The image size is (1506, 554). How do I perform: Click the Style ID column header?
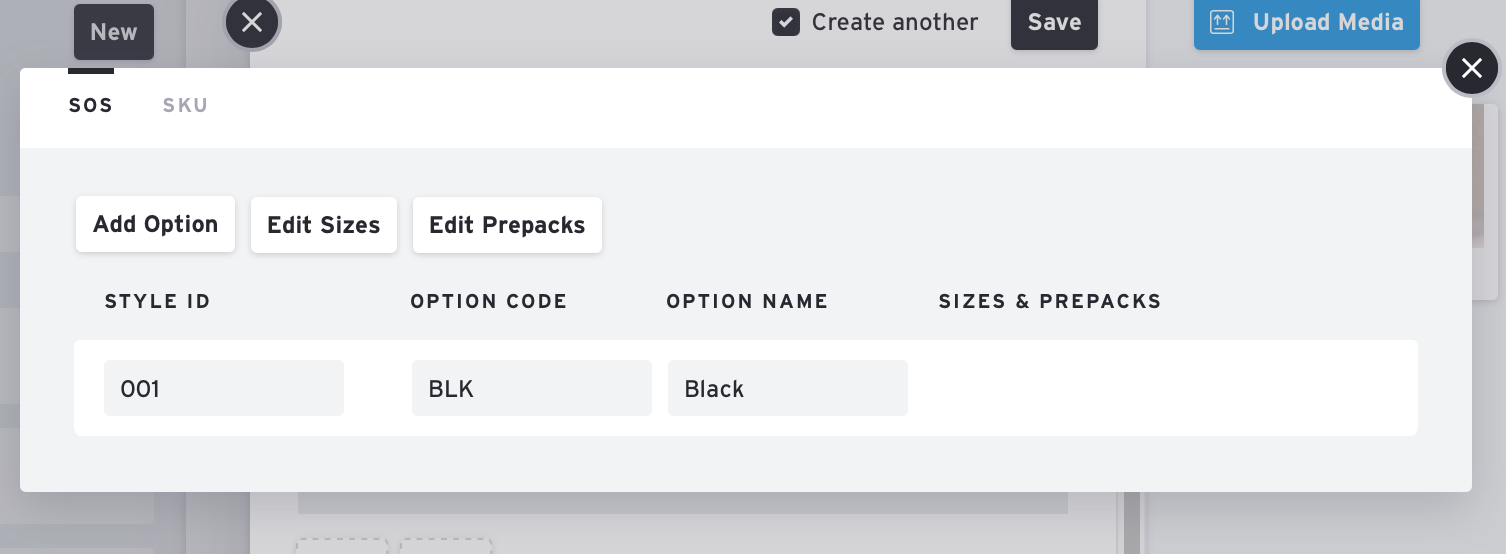pos(157,301)
